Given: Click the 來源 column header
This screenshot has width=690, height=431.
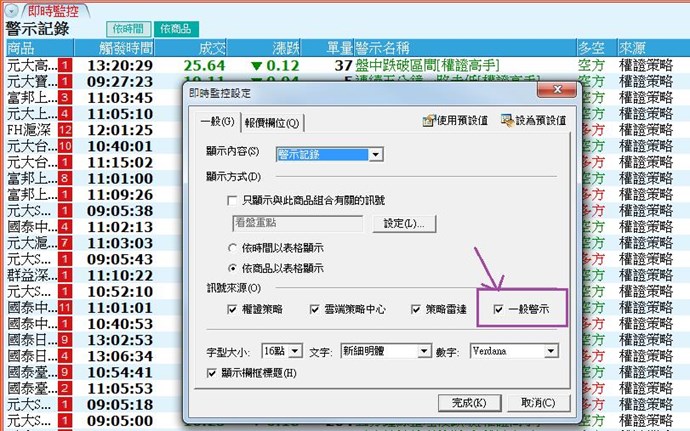Looking at the screenshot, I should 653,48.
